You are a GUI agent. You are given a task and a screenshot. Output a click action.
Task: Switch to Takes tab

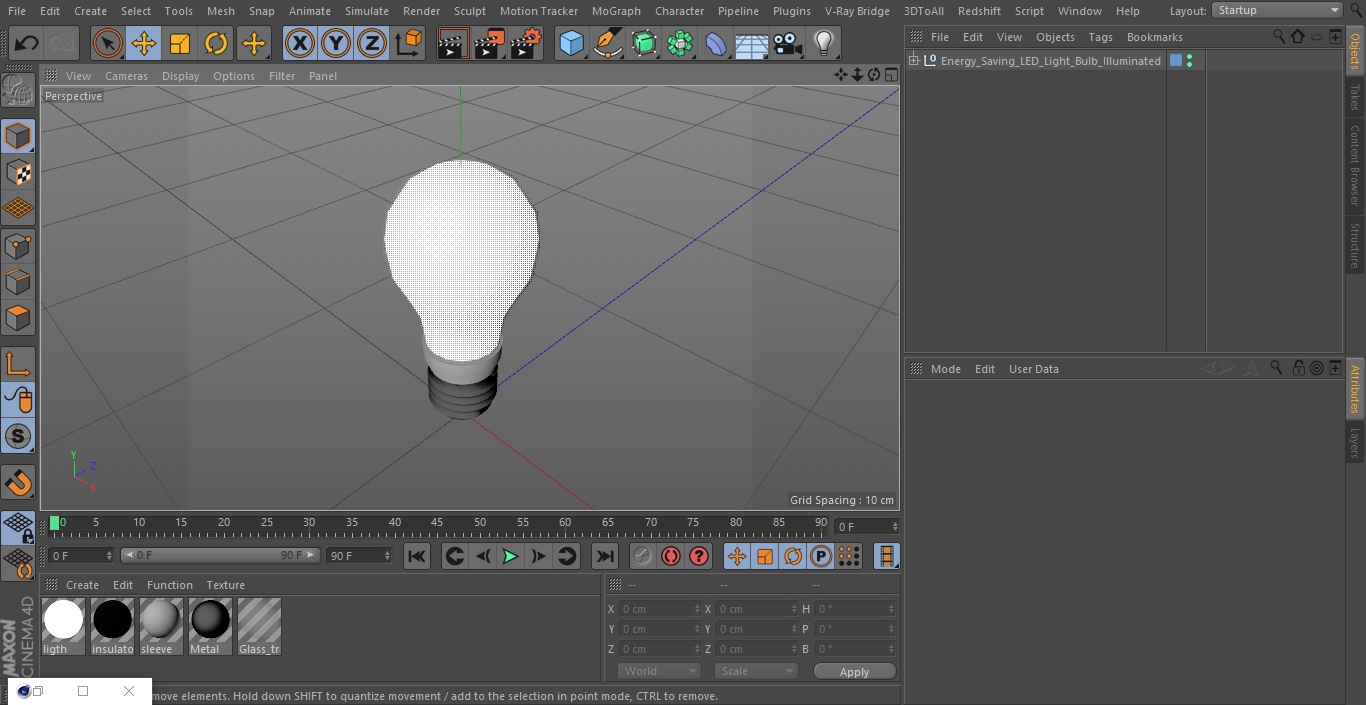(1355, 97)
